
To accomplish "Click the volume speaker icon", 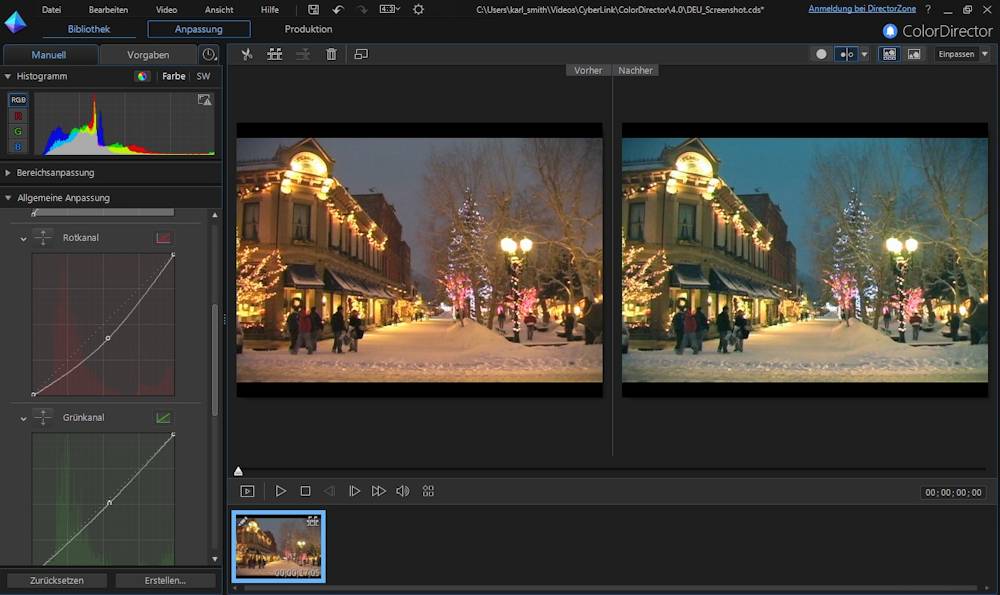I will tap(402, 491).
